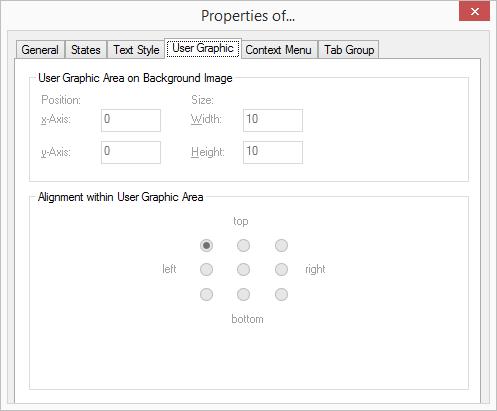Pick the center alignment radio button

243,269
